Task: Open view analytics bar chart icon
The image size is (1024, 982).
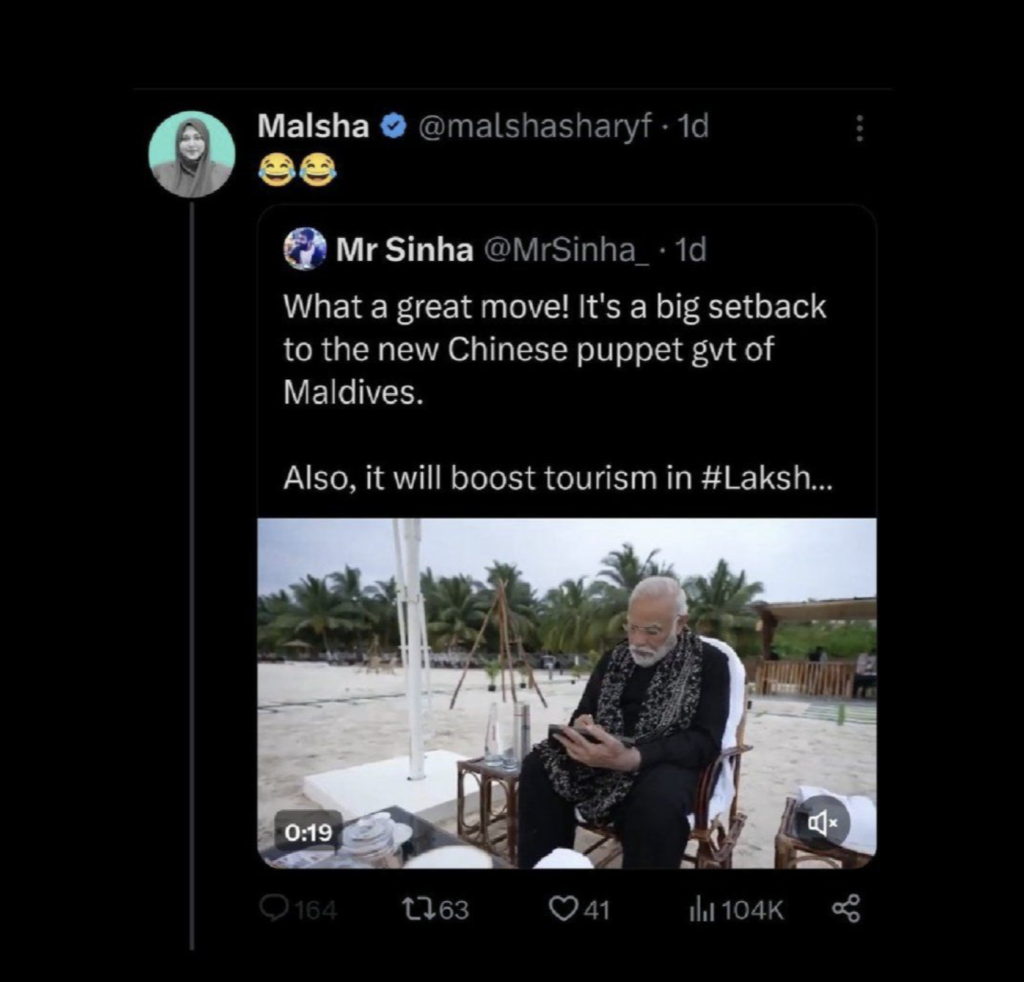Action: click(698, 908)
